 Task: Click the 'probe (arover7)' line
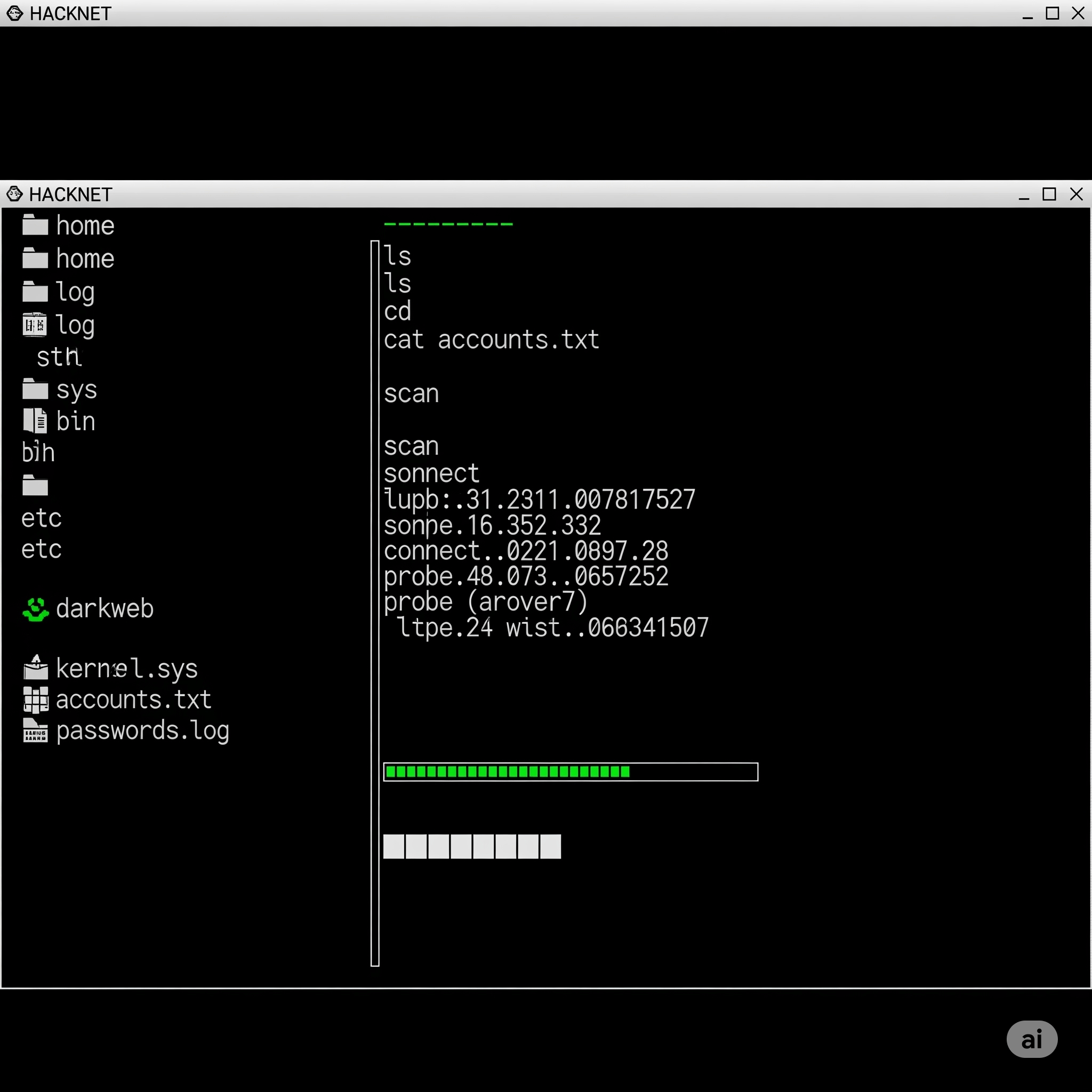point(486,603)
